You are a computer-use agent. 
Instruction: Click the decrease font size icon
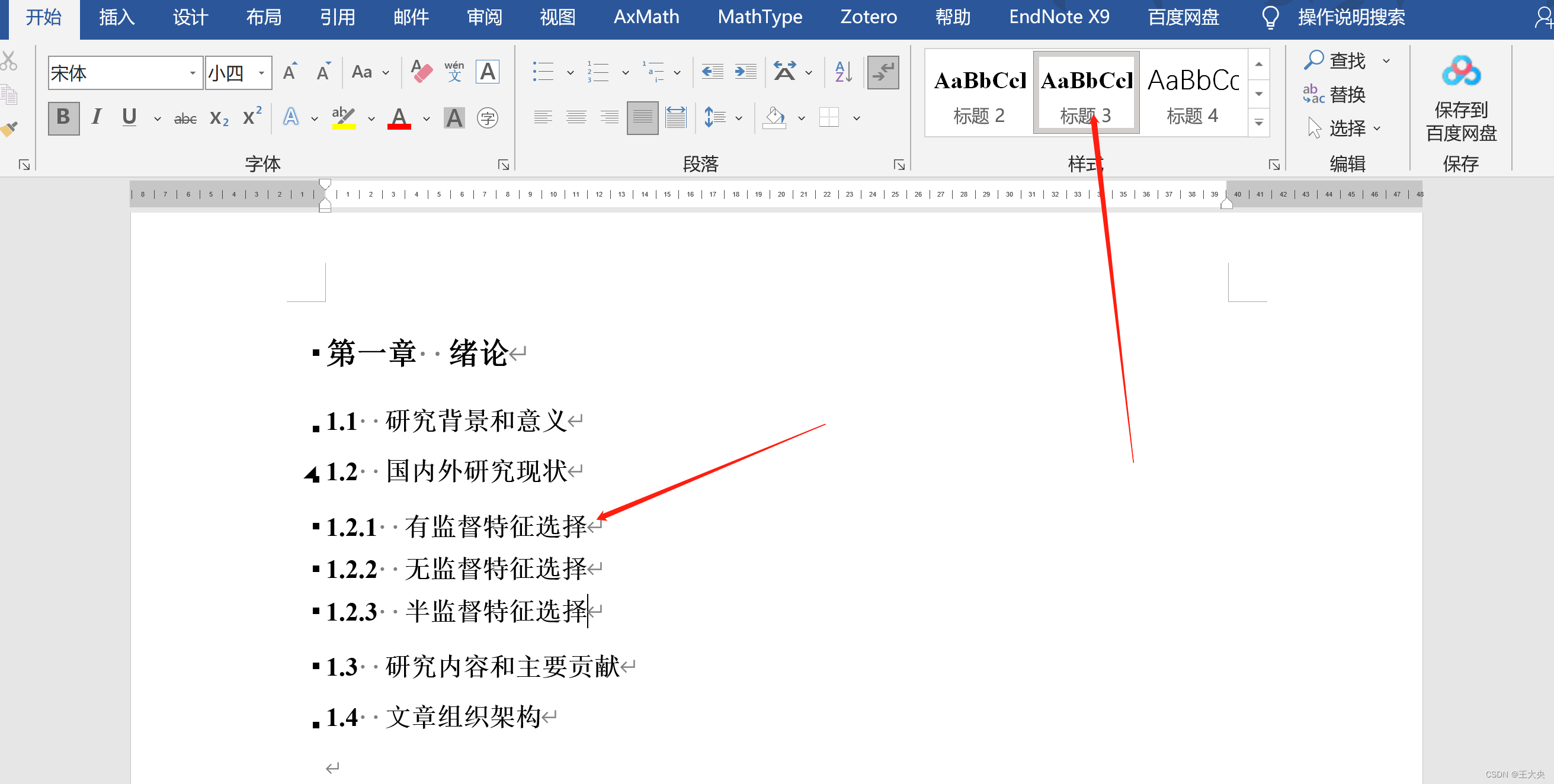324,72
